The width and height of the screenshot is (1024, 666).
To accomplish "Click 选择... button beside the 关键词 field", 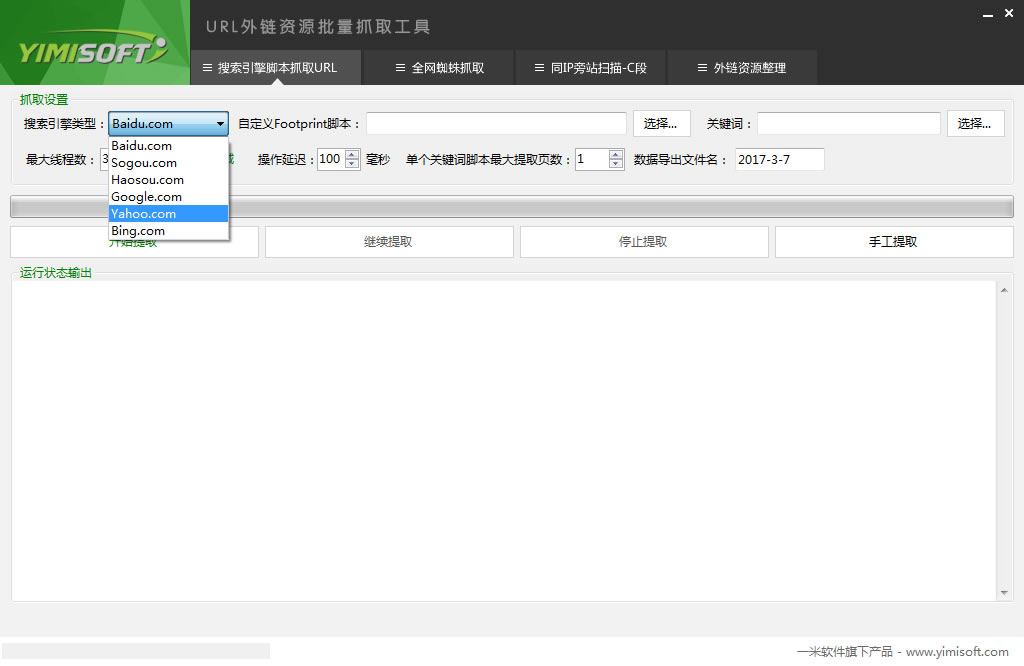I will click(975, 123).
